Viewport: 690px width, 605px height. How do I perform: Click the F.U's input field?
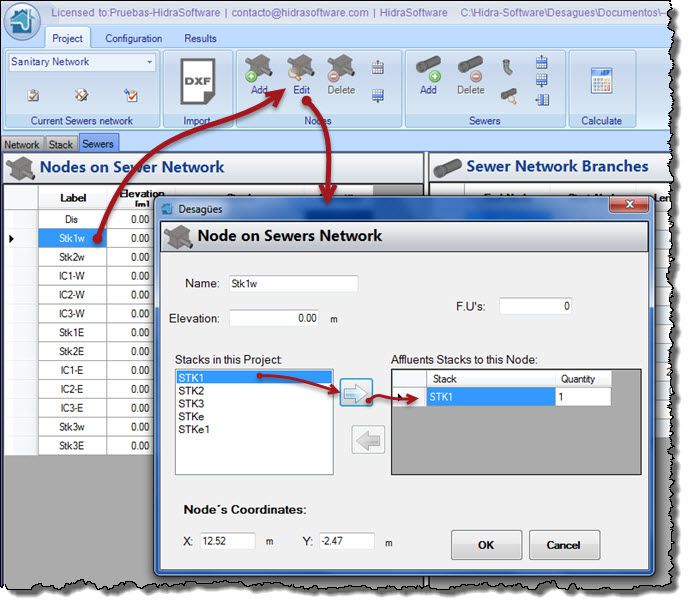pyautogui.click(x=535, y=306)
